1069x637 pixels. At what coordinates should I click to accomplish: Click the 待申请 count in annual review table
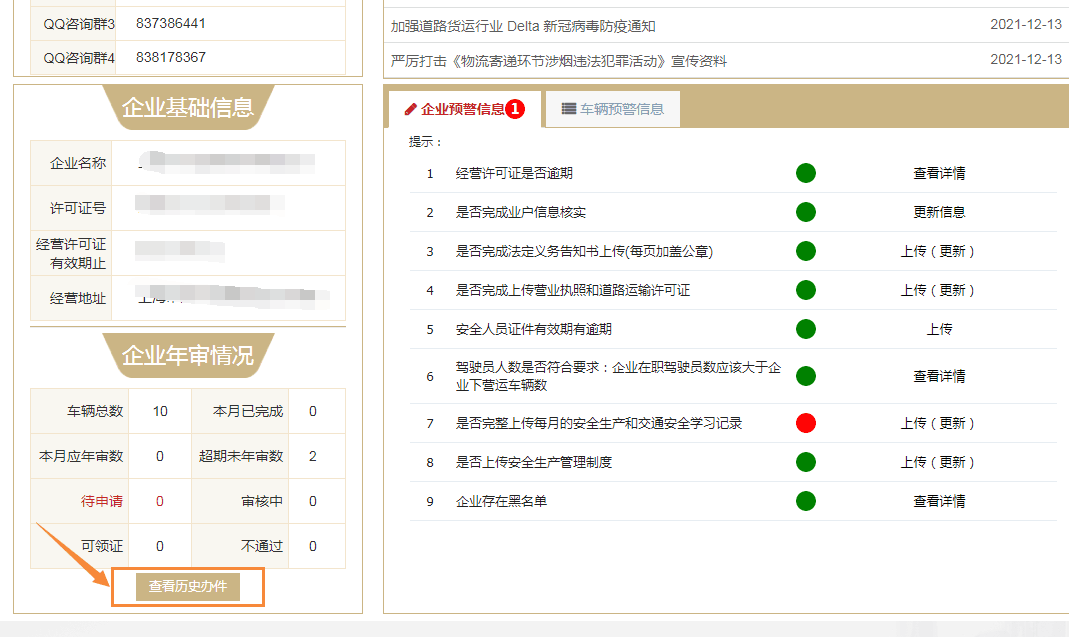160,502
